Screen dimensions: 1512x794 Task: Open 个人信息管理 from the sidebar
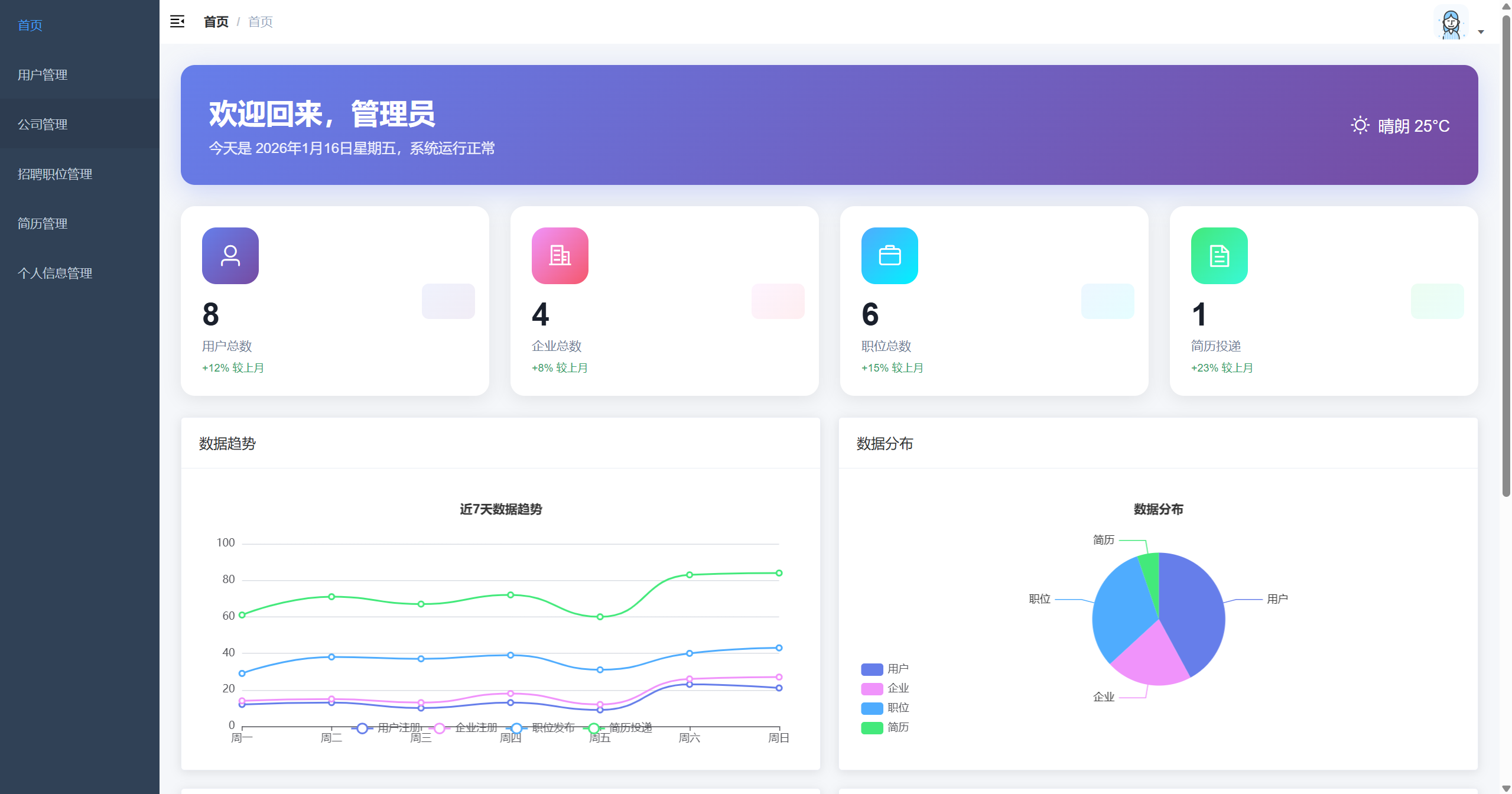[54, 274]
